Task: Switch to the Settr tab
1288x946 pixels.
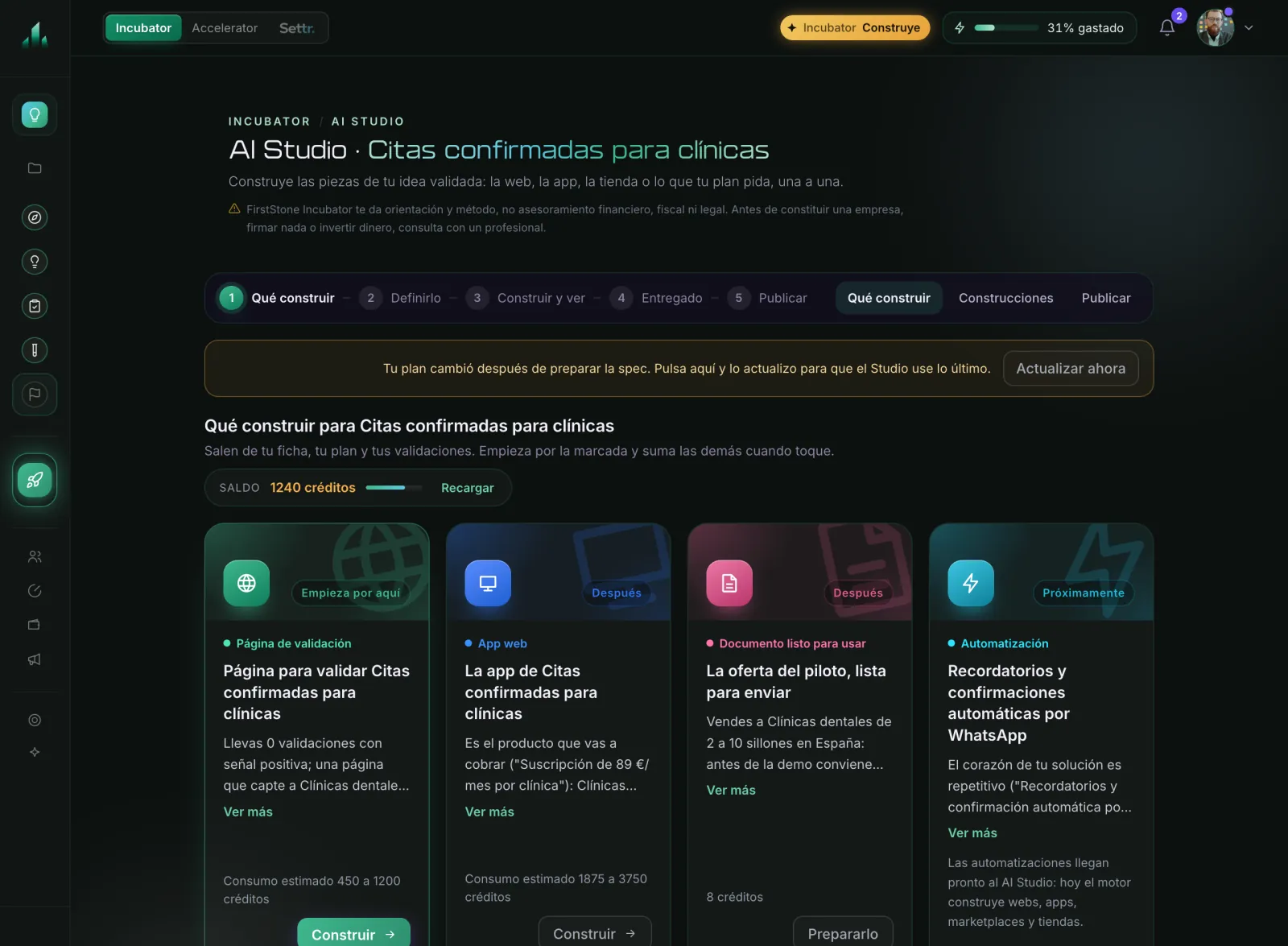Action: coord(297,28)
